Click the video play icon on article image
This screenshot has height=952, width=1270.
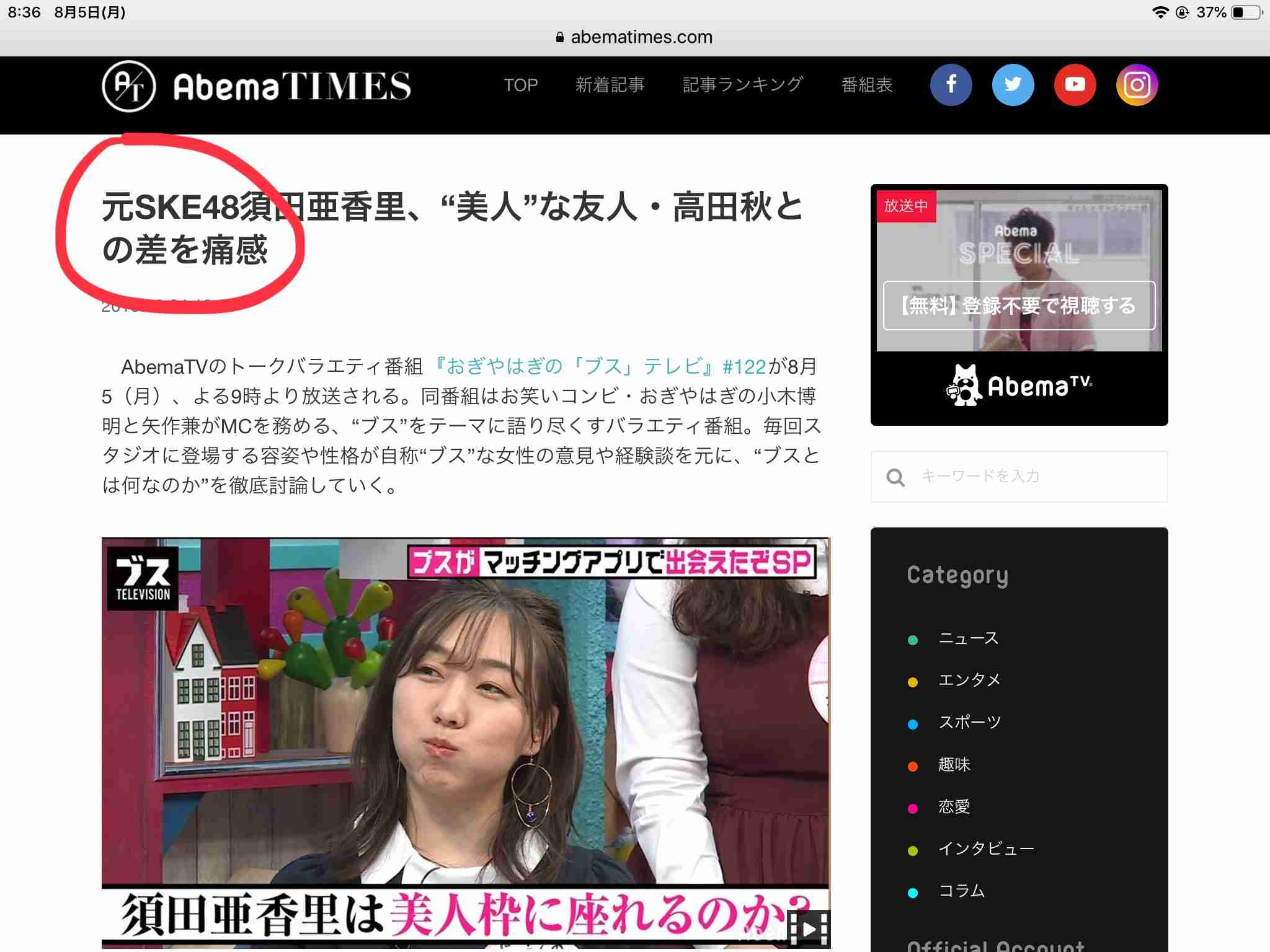point(808,928)
